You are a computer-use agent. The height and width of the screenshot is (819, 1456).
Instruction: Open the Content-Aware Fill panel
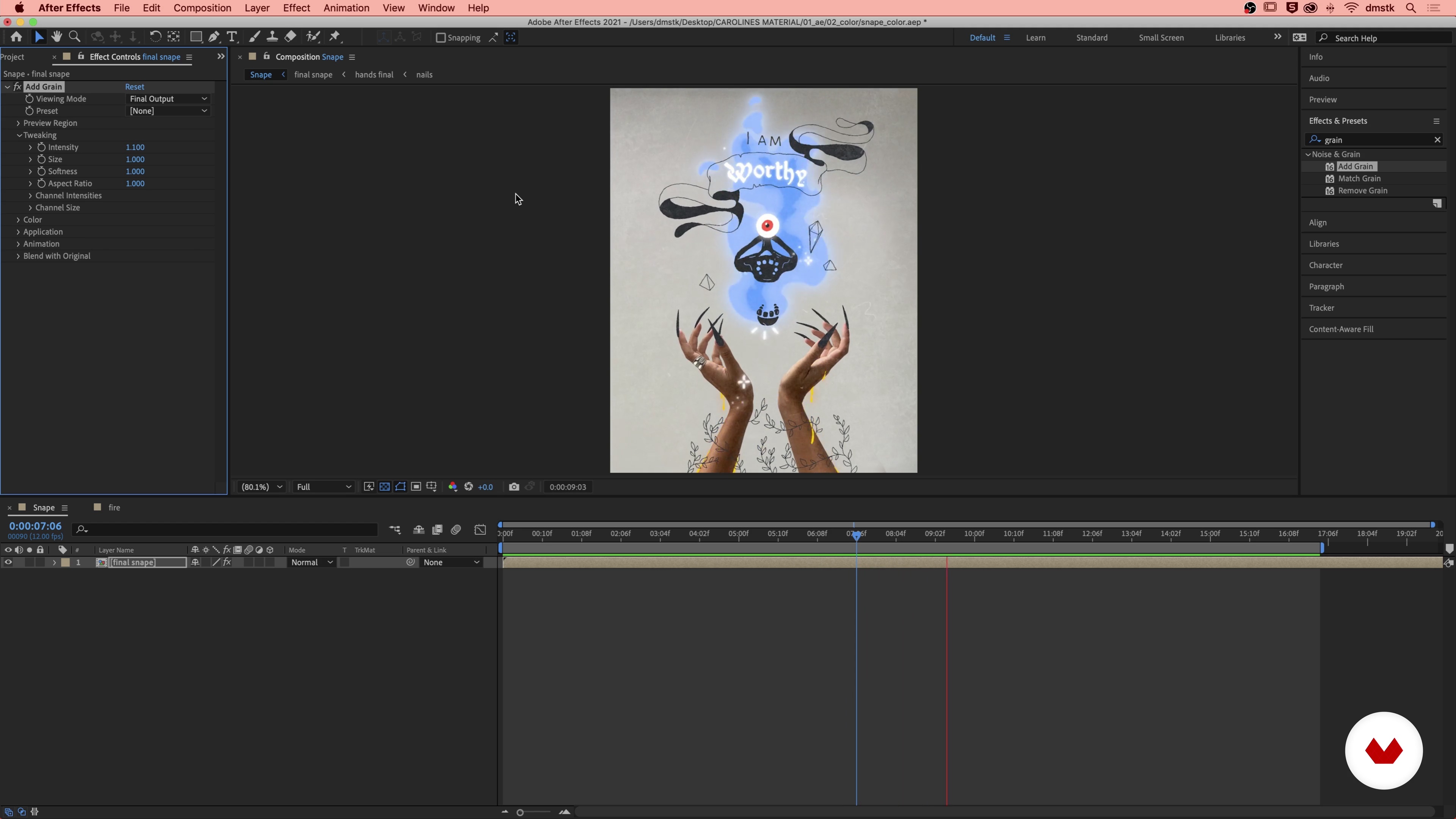pos(1341,329)
